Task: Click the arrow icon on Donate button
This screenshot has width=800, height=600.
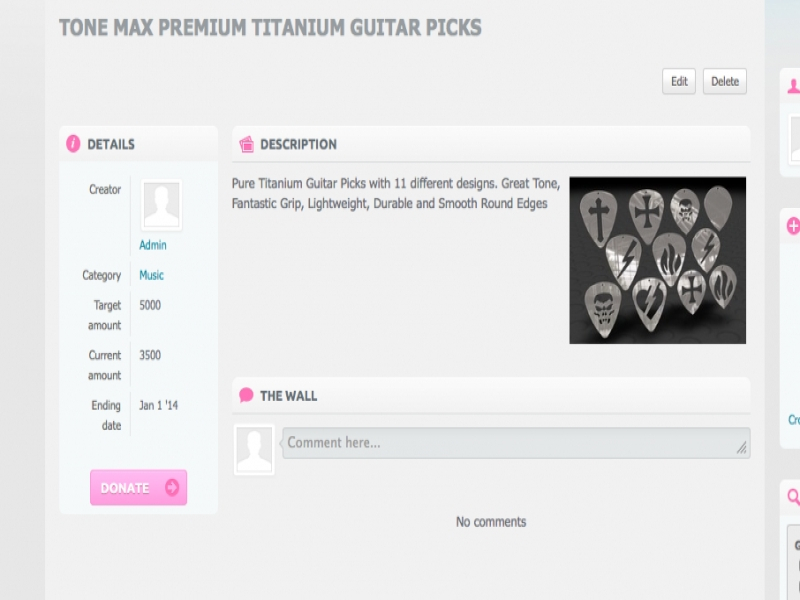Action: (171, 488)
